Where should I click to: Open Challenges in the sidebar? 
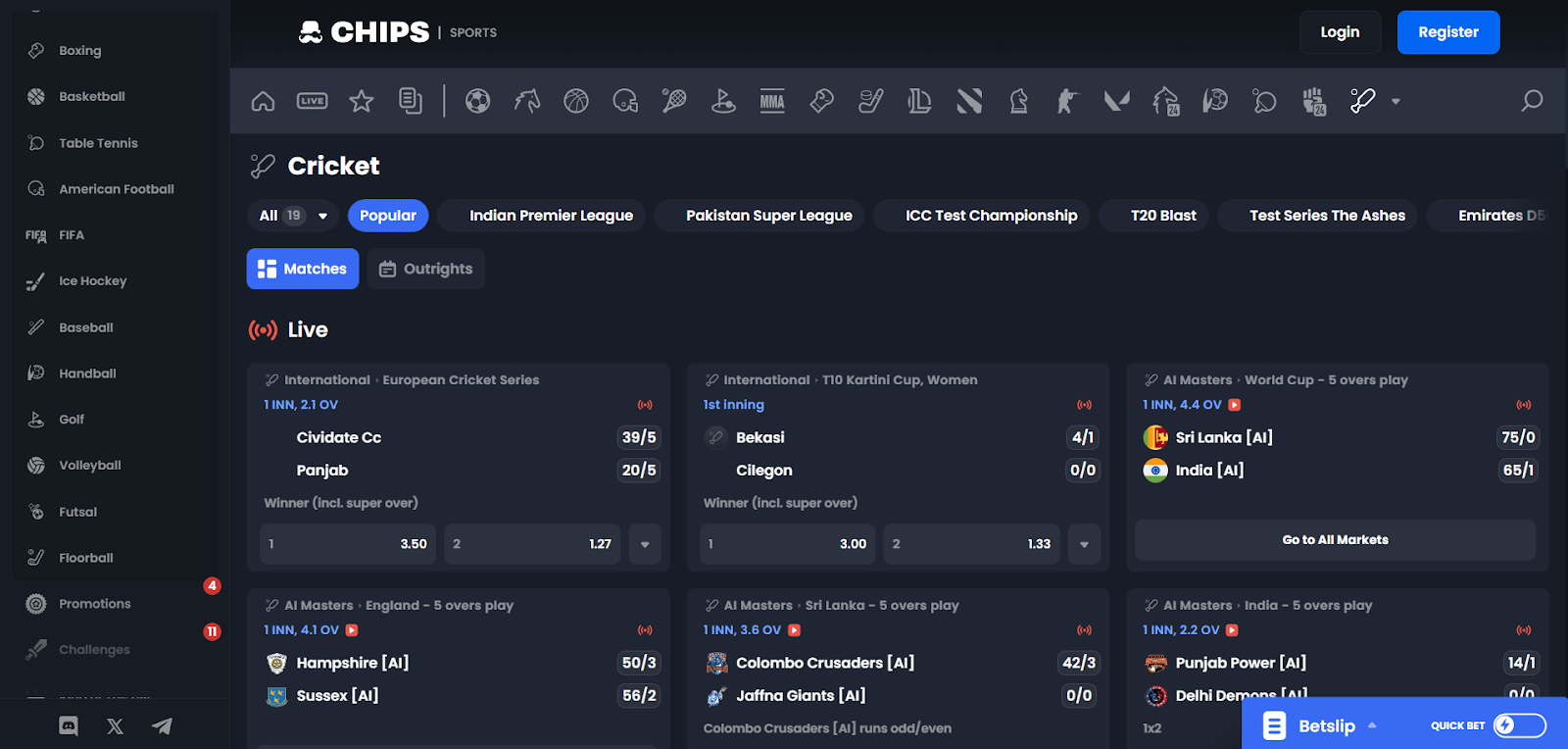[x=94, y=650]
